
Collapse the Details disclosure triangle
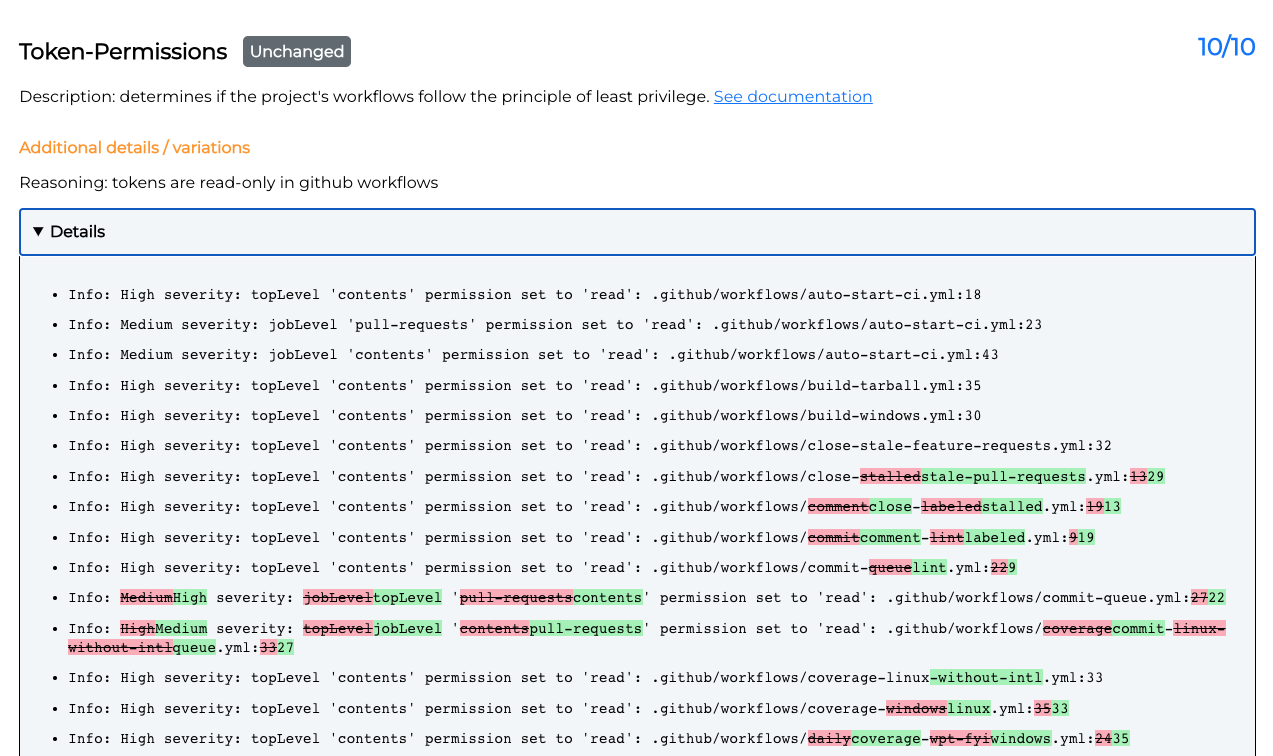click(38, 232)
